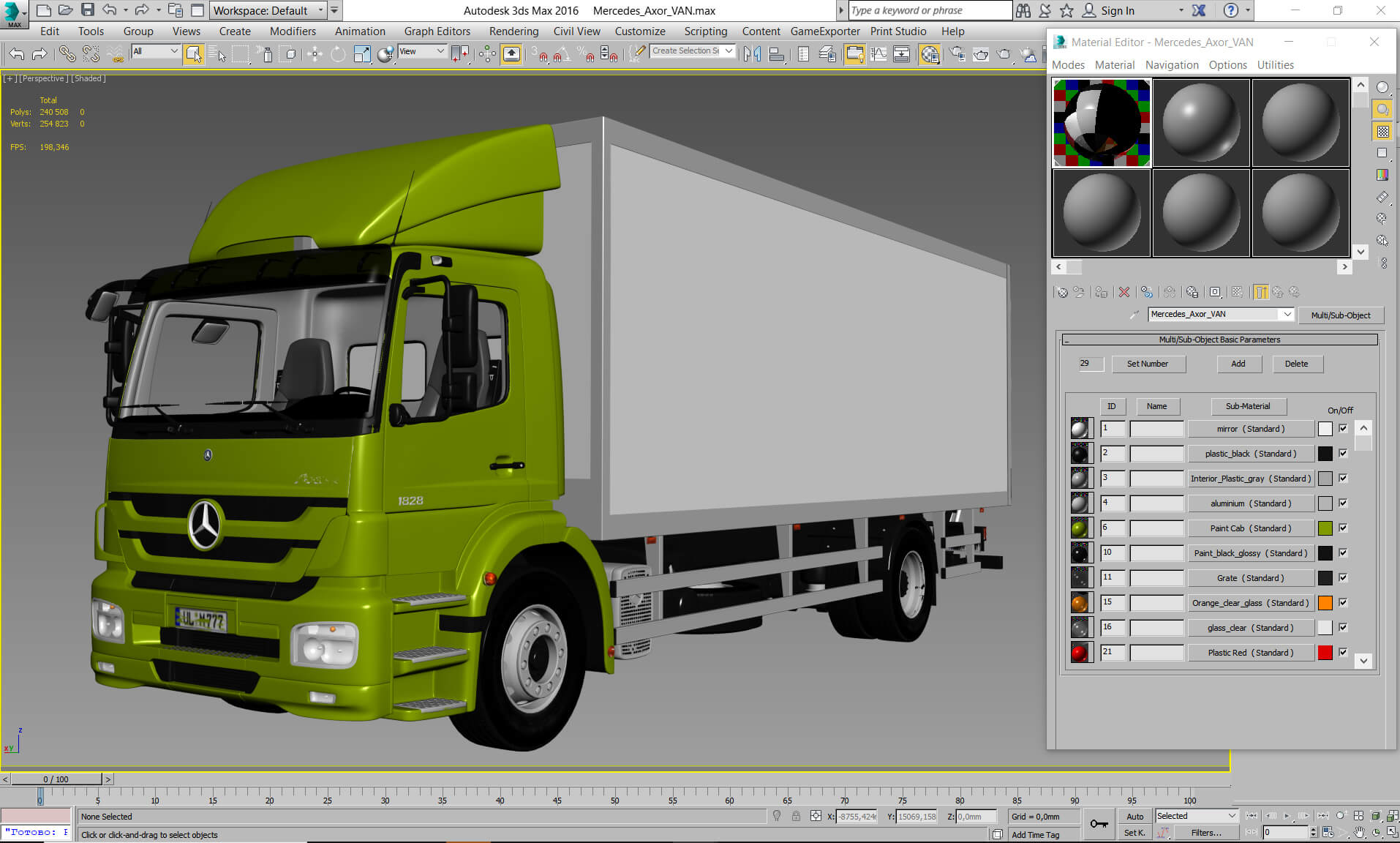Click the Mirror tool icon
1400x843 pixels.
tap(751, 53)
